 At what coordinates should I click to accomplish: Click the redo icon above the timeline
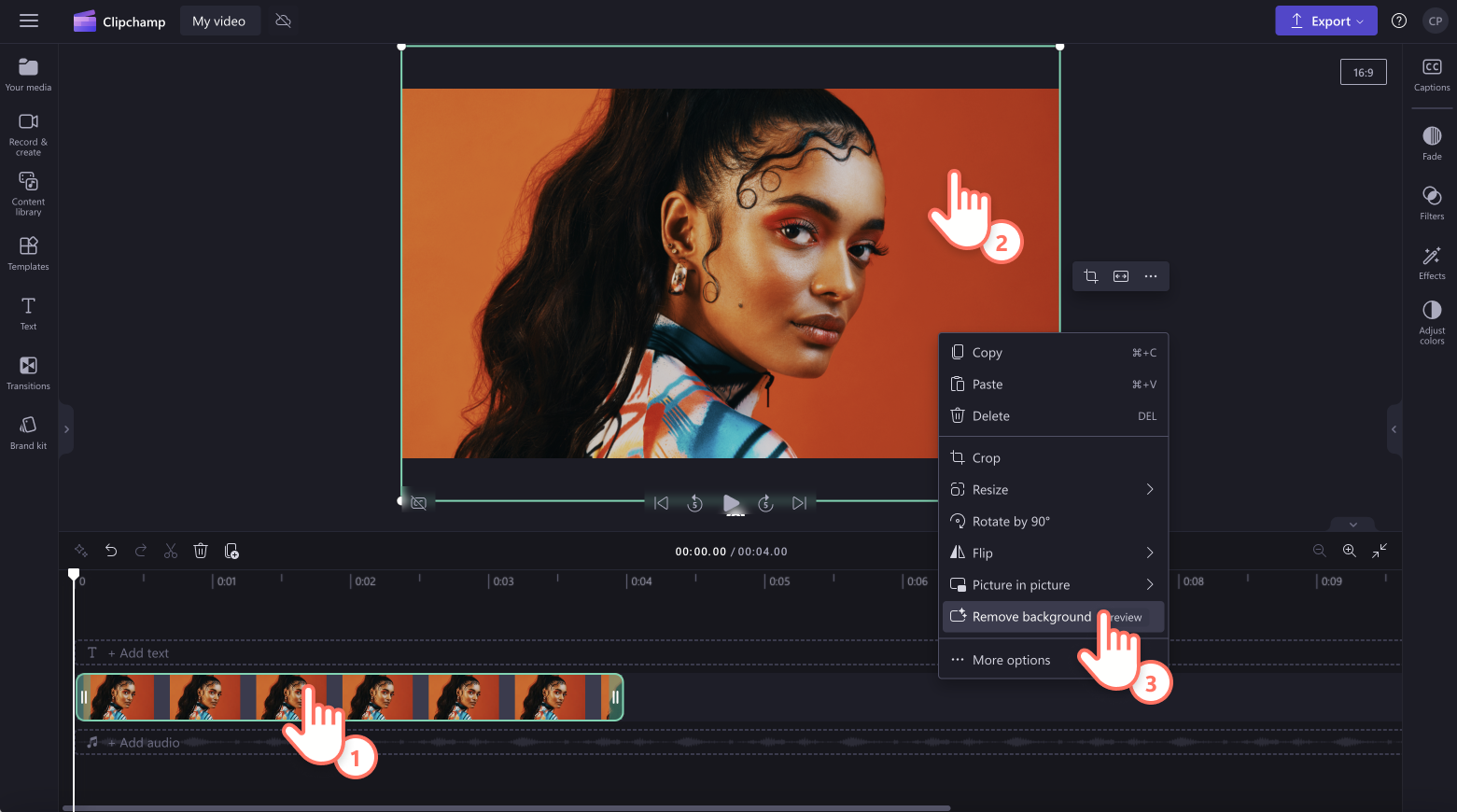click(x=141, y=551)
